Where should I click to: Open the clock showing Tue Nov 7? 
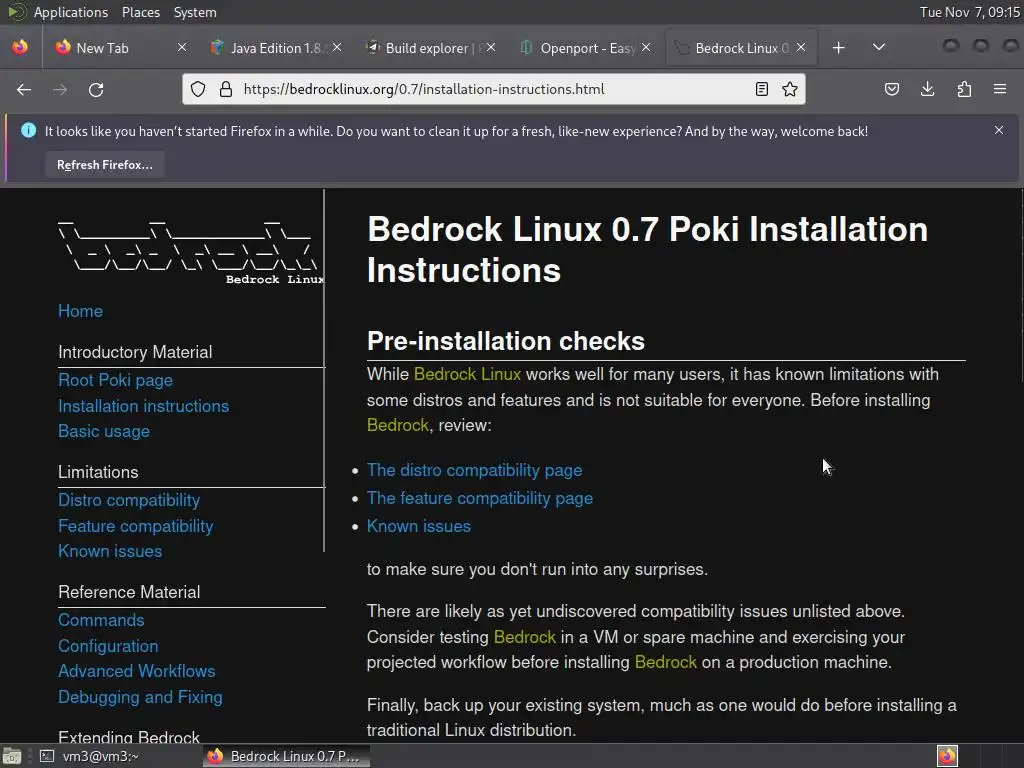[x=970, y=12]
